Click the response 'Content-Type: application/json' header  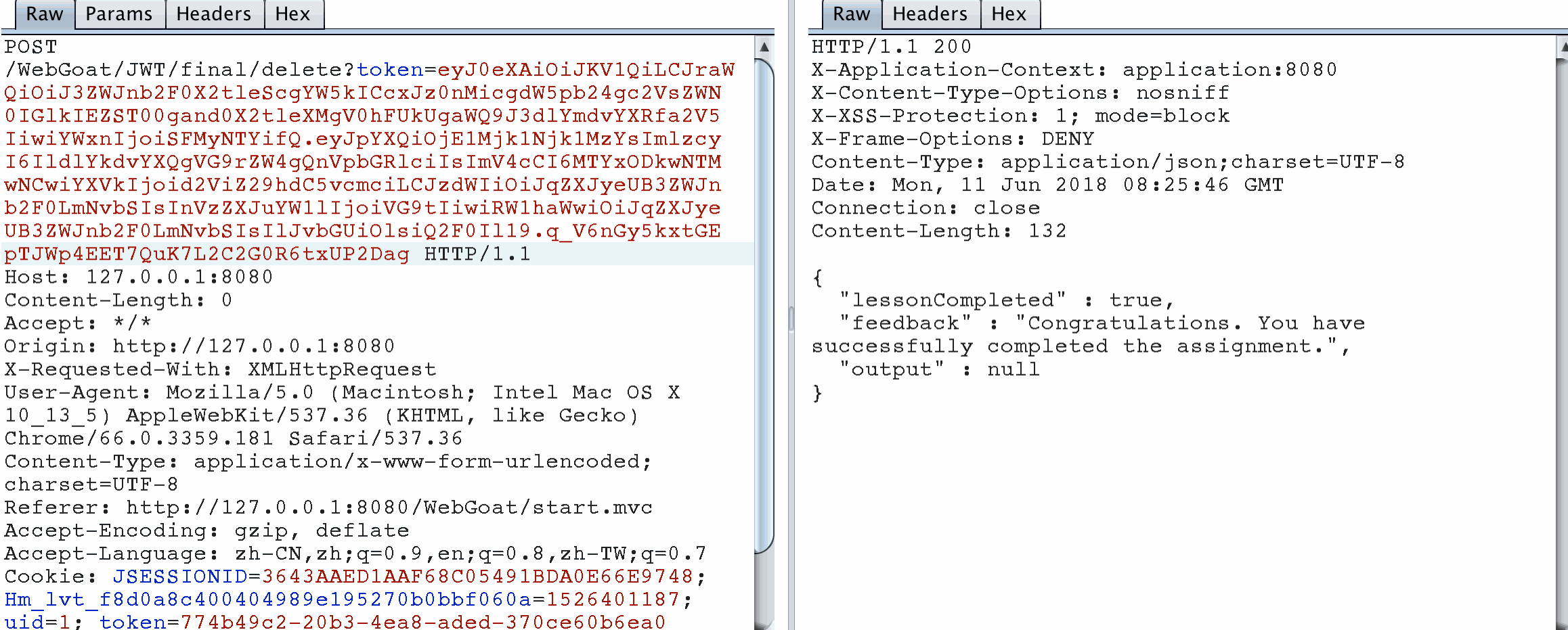tap(1108, 162)
